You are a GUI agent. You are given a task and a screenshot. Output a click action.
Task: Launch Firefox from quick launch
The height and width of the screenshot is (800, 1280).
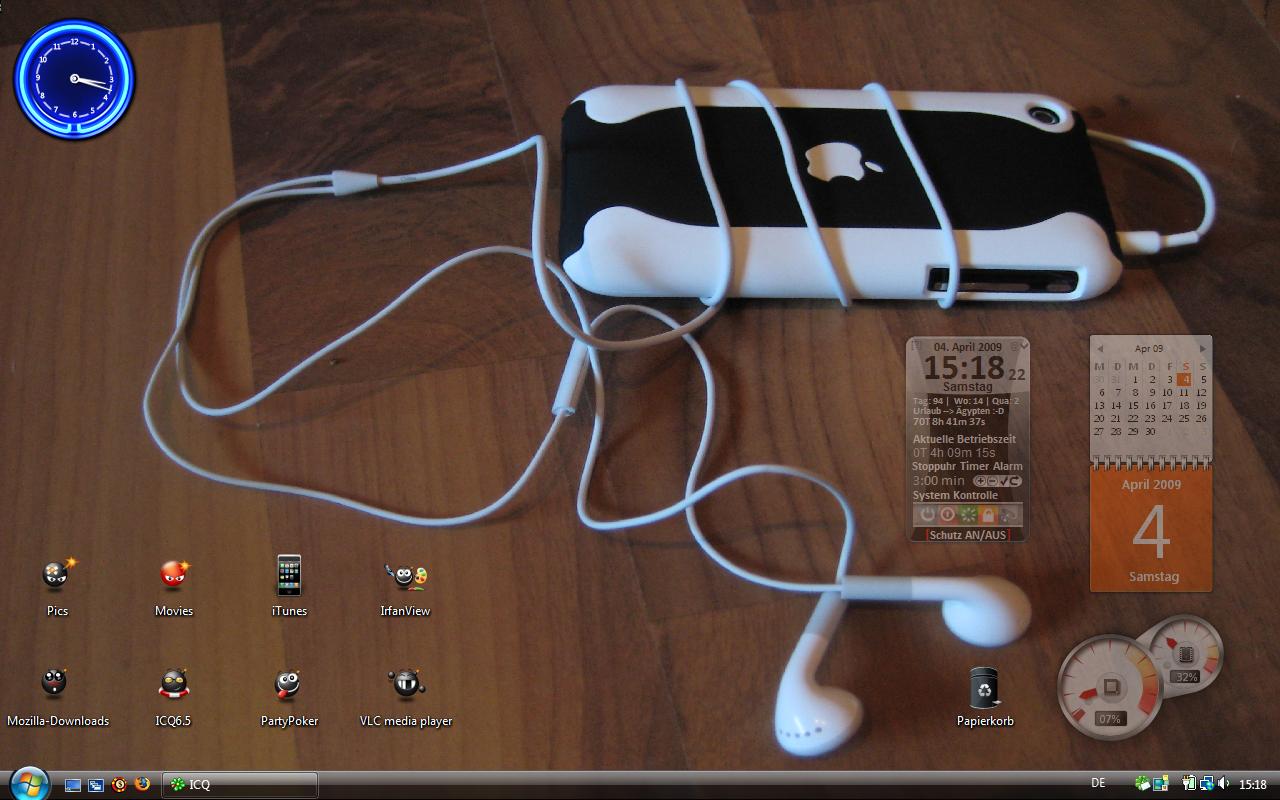click(x=142, y=784)
